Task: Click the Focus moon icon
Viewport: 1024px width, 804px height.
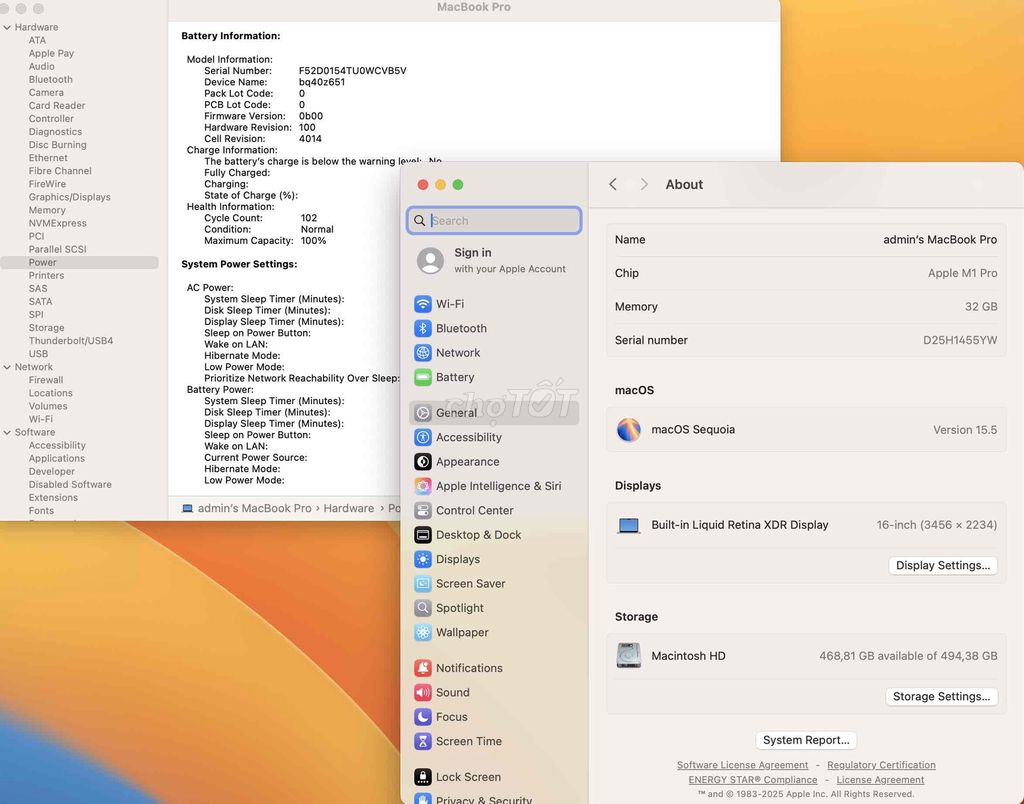Action: point(423,717)
